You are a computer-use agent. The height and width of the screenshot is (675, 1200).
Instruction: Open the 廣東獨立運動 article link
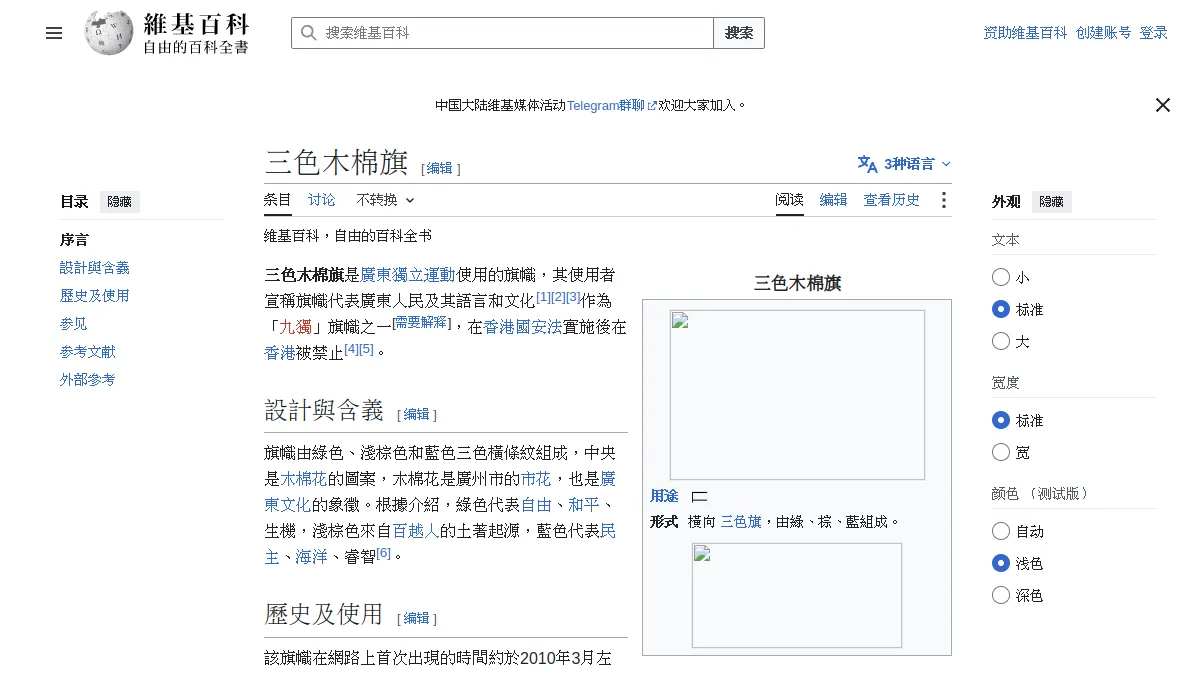[408, 274]
